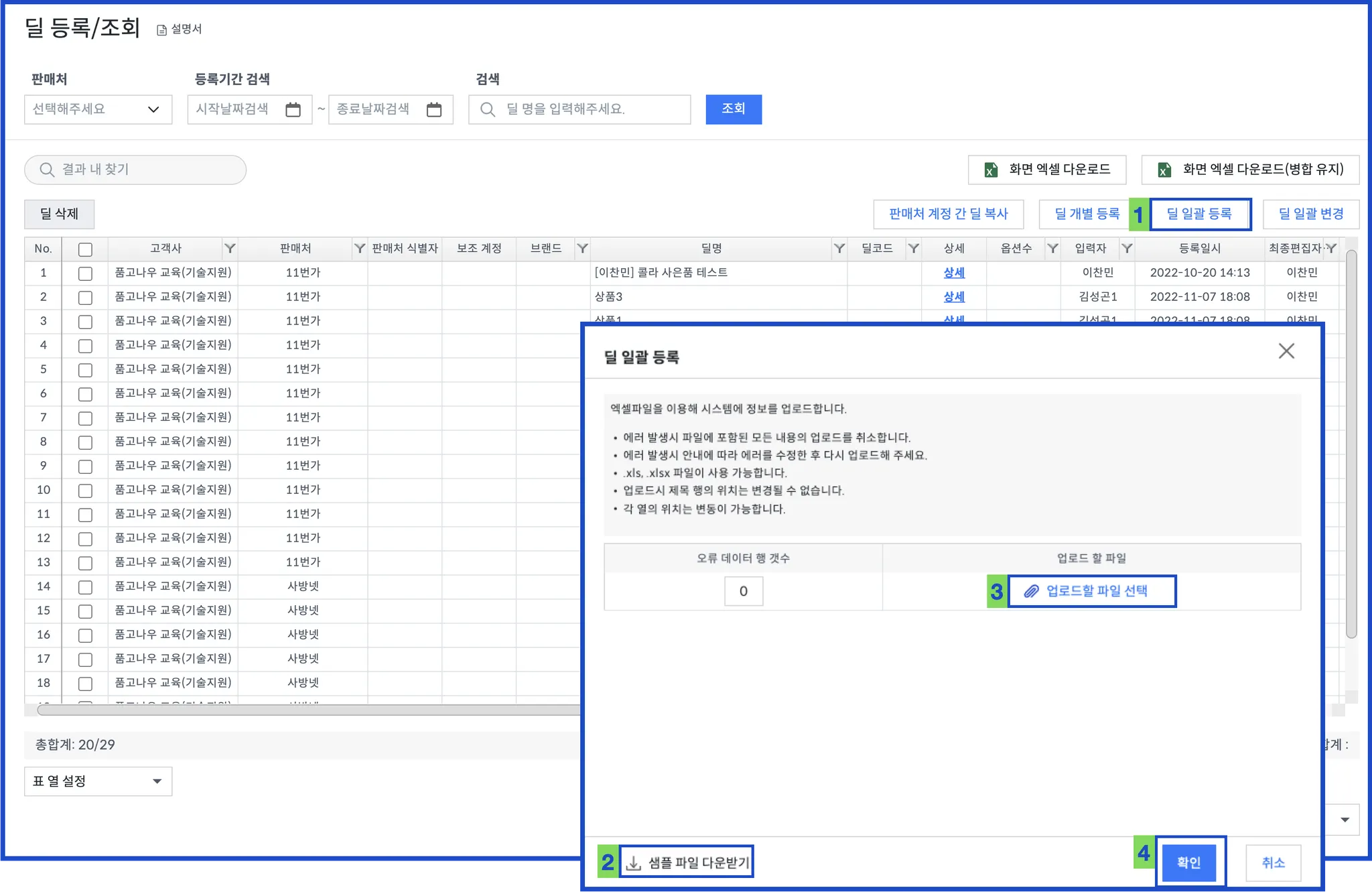This screenshot has height=892, width=1372.
Task: Click filter icon on 브랜드 column
Action: point(583,249)
